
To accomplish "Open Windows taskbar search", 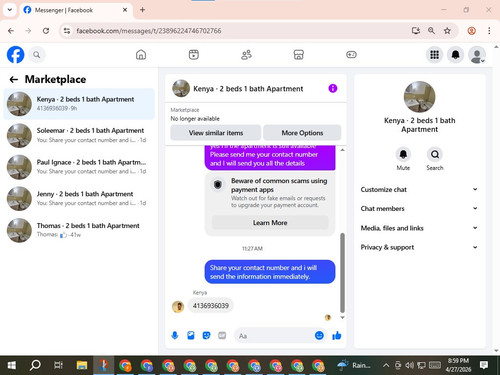I will pos(35,365).
